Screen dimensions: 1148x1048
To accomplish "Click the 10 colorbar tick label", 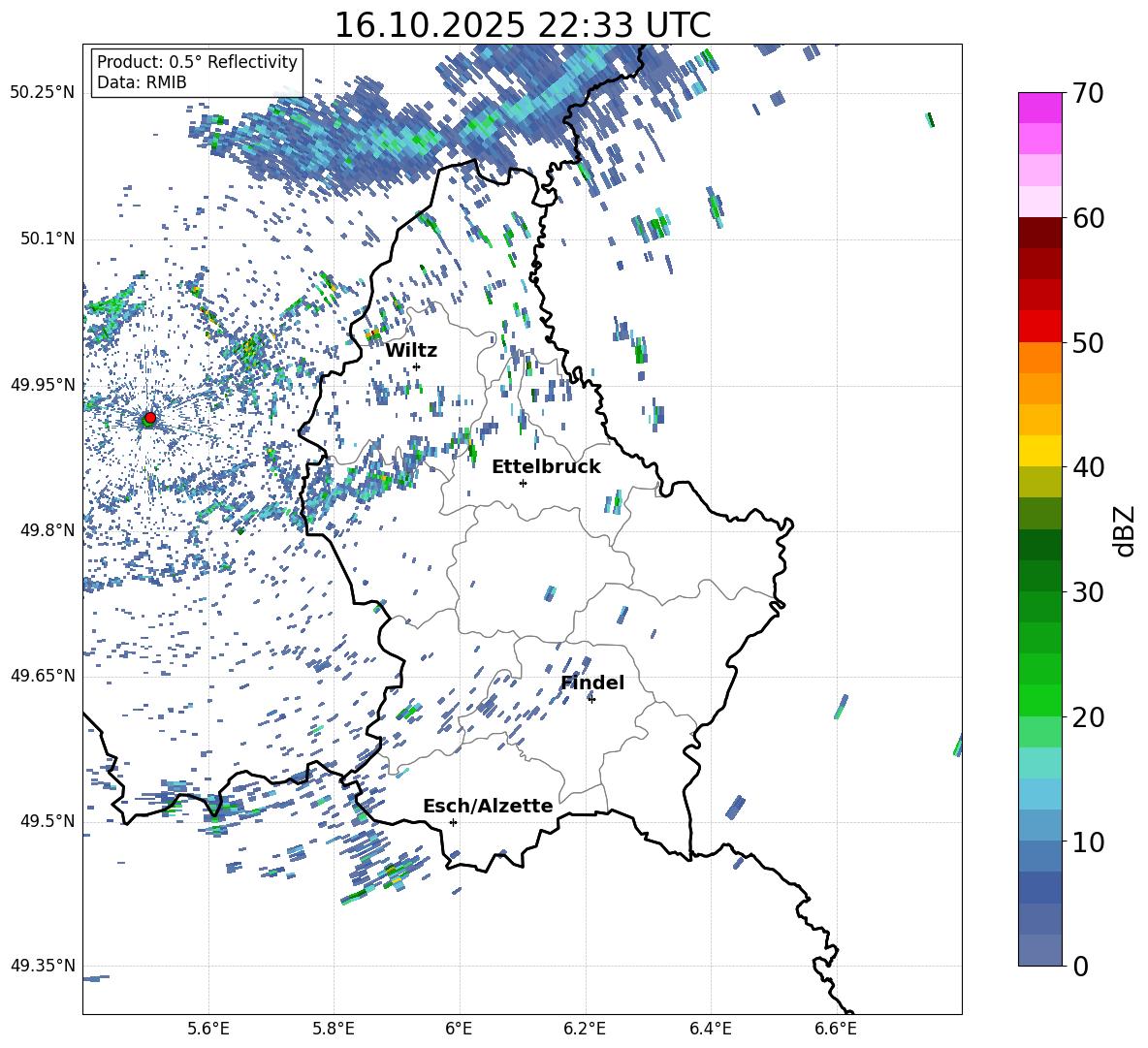I will click(1088, 842).
